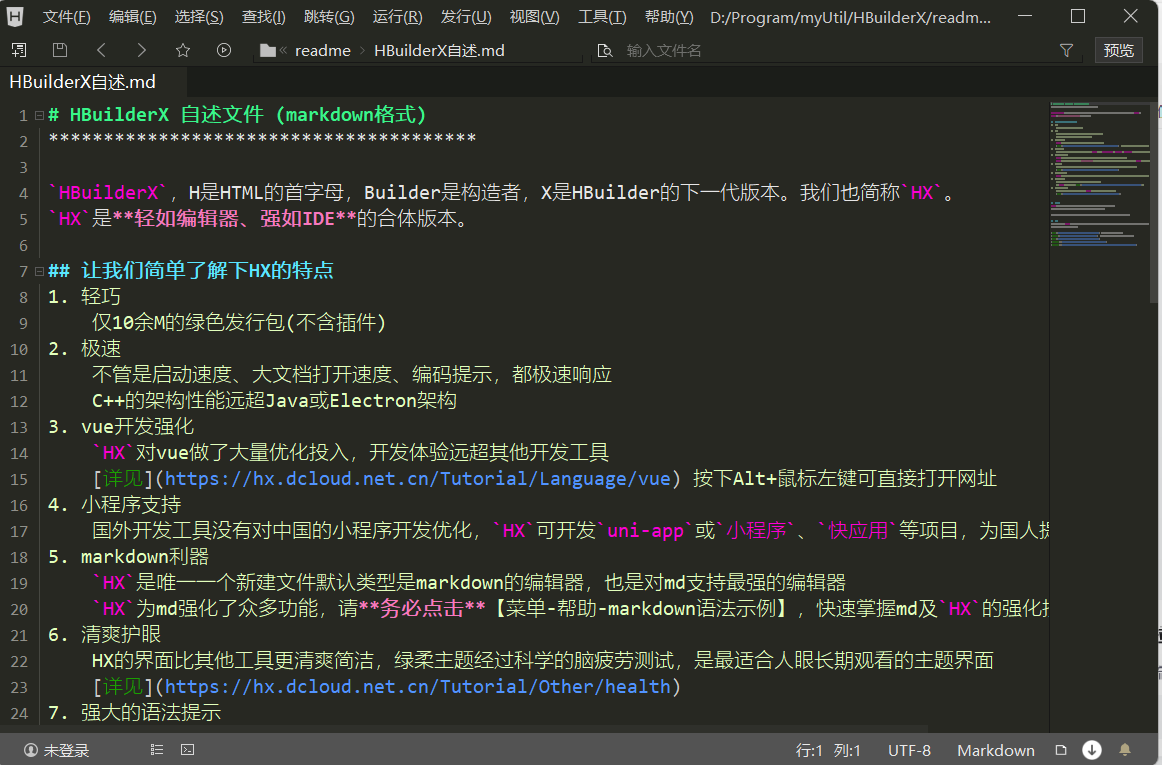Click the 输入文件名 search field
The width and height of the screenshot is (1162, 765).
coord(830,50)
